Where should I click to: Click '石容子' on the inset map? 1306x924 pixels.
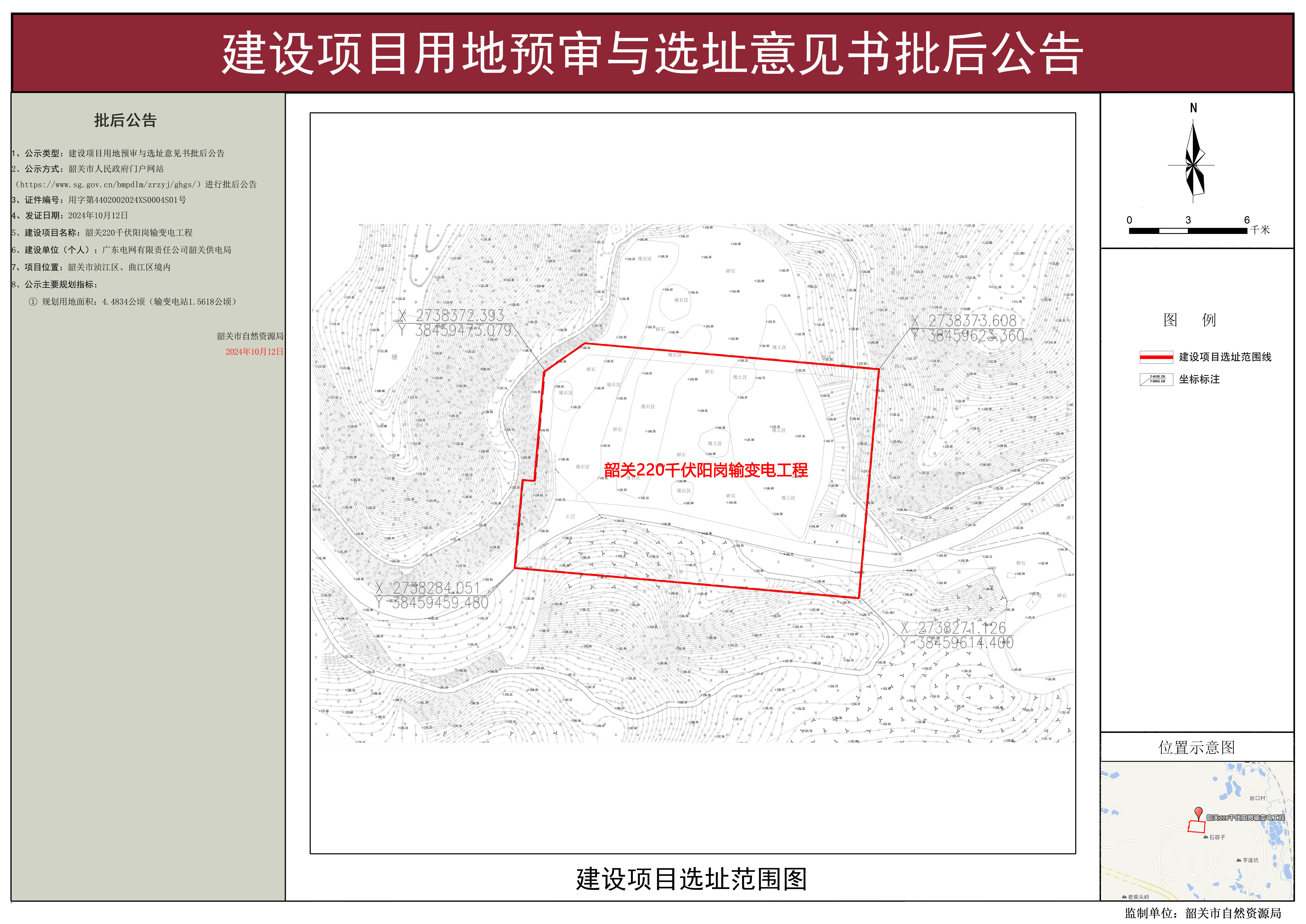pyautogui.click(x=1217, y=837)
